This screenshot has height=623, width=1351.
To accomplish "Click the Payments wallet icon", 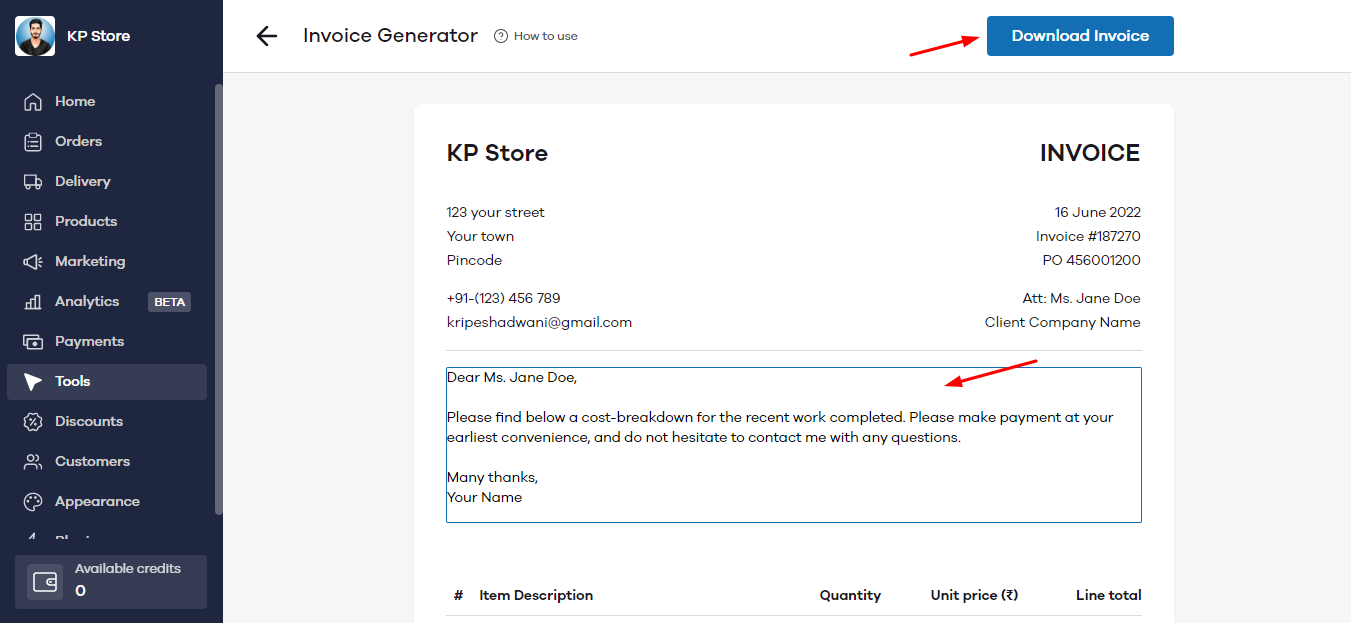I will [x=33, y=342].
